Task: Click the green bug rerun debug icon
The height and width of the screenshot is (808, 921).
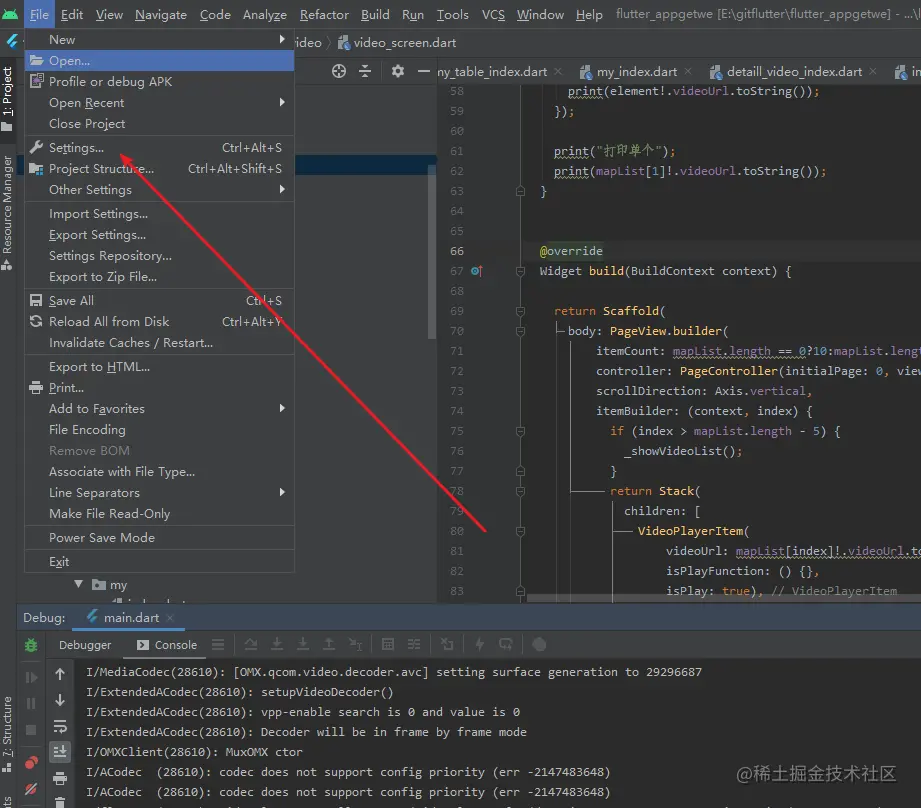Action: 31,646
